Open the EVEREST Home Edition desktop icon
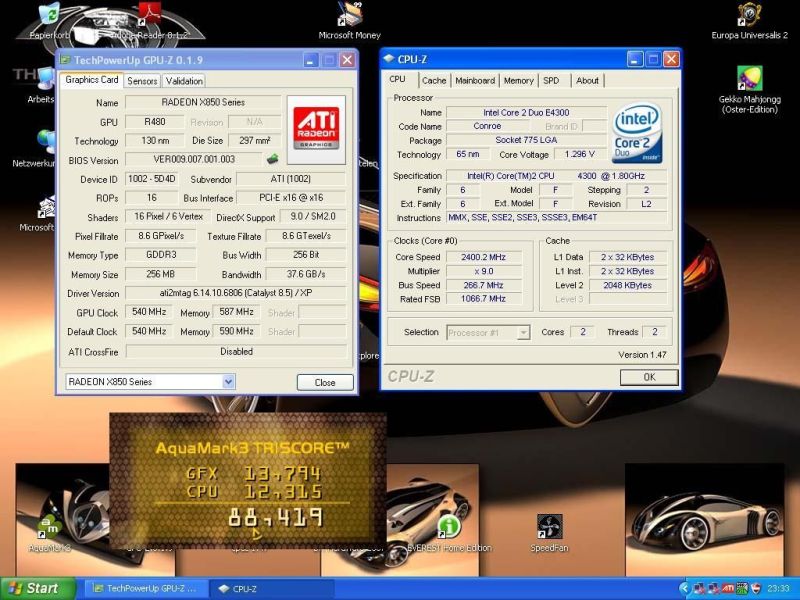This screenshot has height=600, width=800. [449, 534]
